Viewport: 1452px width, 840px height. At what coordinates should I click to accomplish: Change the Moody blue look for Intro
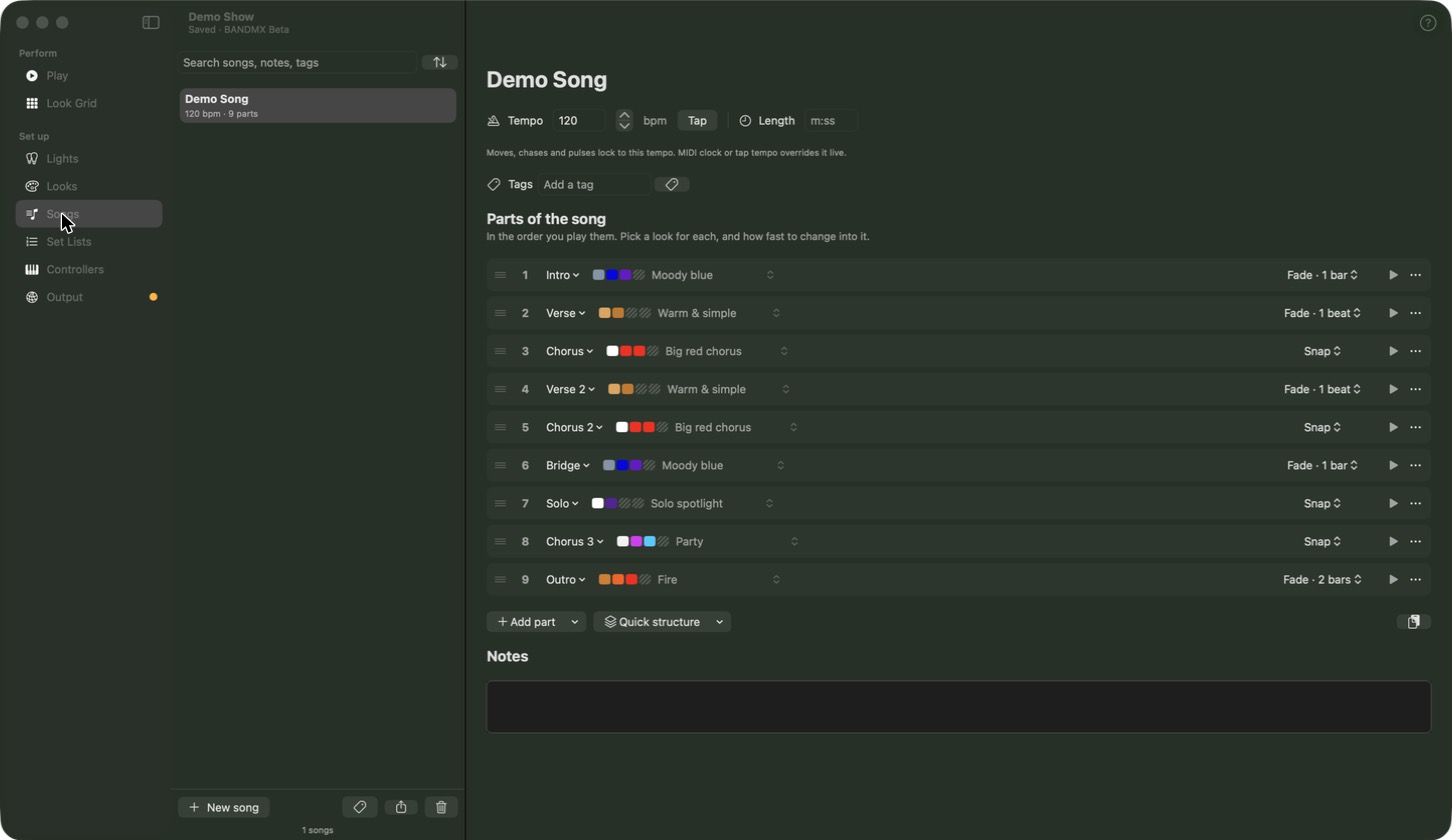tap(684, 275)
